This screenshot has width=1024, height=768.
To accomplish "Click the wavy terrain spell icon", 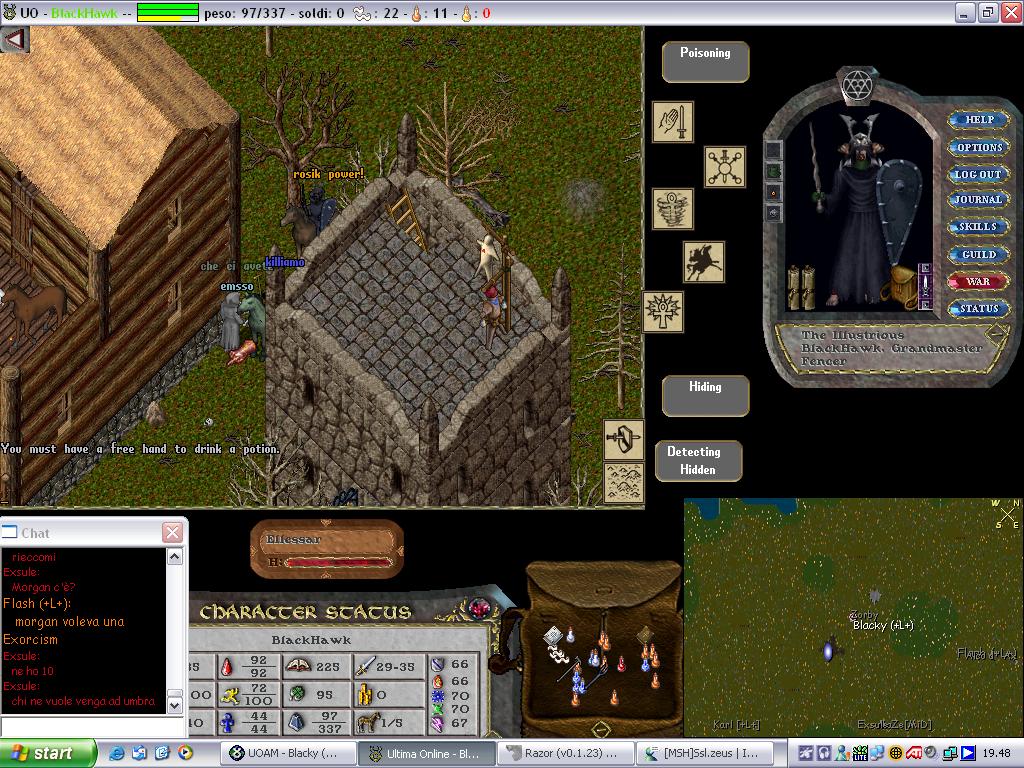I will (624, 483).
